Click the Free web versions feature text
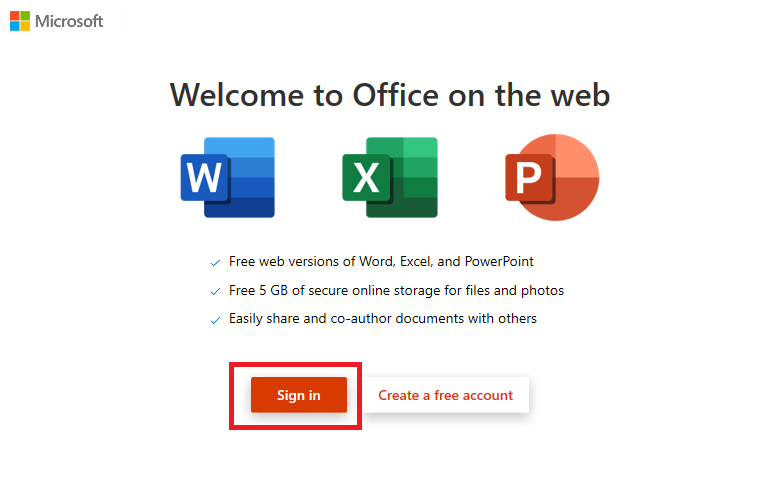Viewport: 782px width, 484px height. (x=381, y=261)
